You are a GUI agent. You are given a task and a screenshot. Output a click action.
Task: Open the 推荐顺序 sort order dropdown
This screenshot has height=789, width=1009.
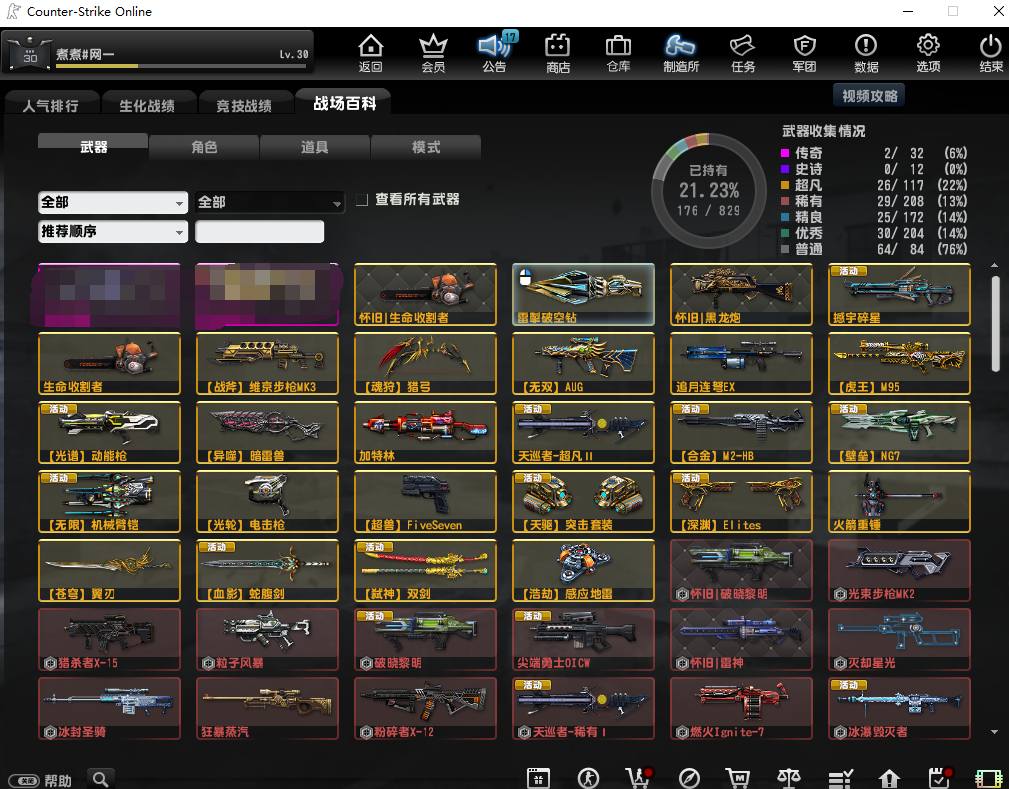(x=113, y=232)
